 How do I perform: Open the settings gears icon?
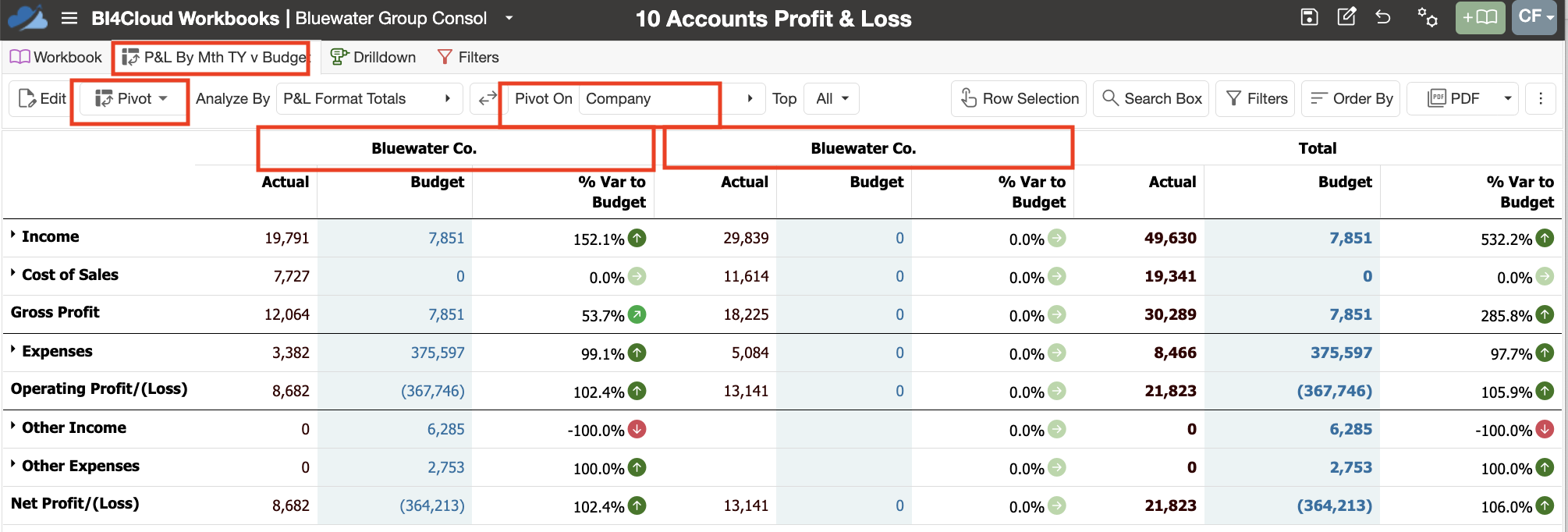[1428, 17]
